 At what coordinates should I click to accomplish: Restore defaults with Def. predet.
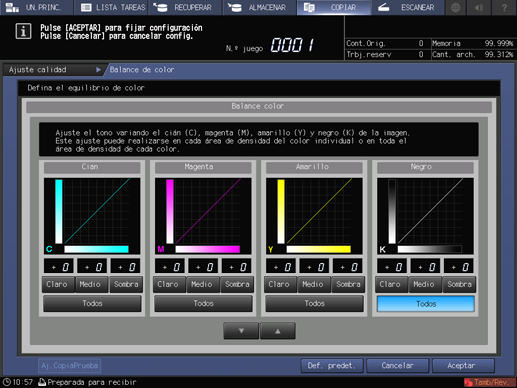pyautogui.click(x=332, y=366)
